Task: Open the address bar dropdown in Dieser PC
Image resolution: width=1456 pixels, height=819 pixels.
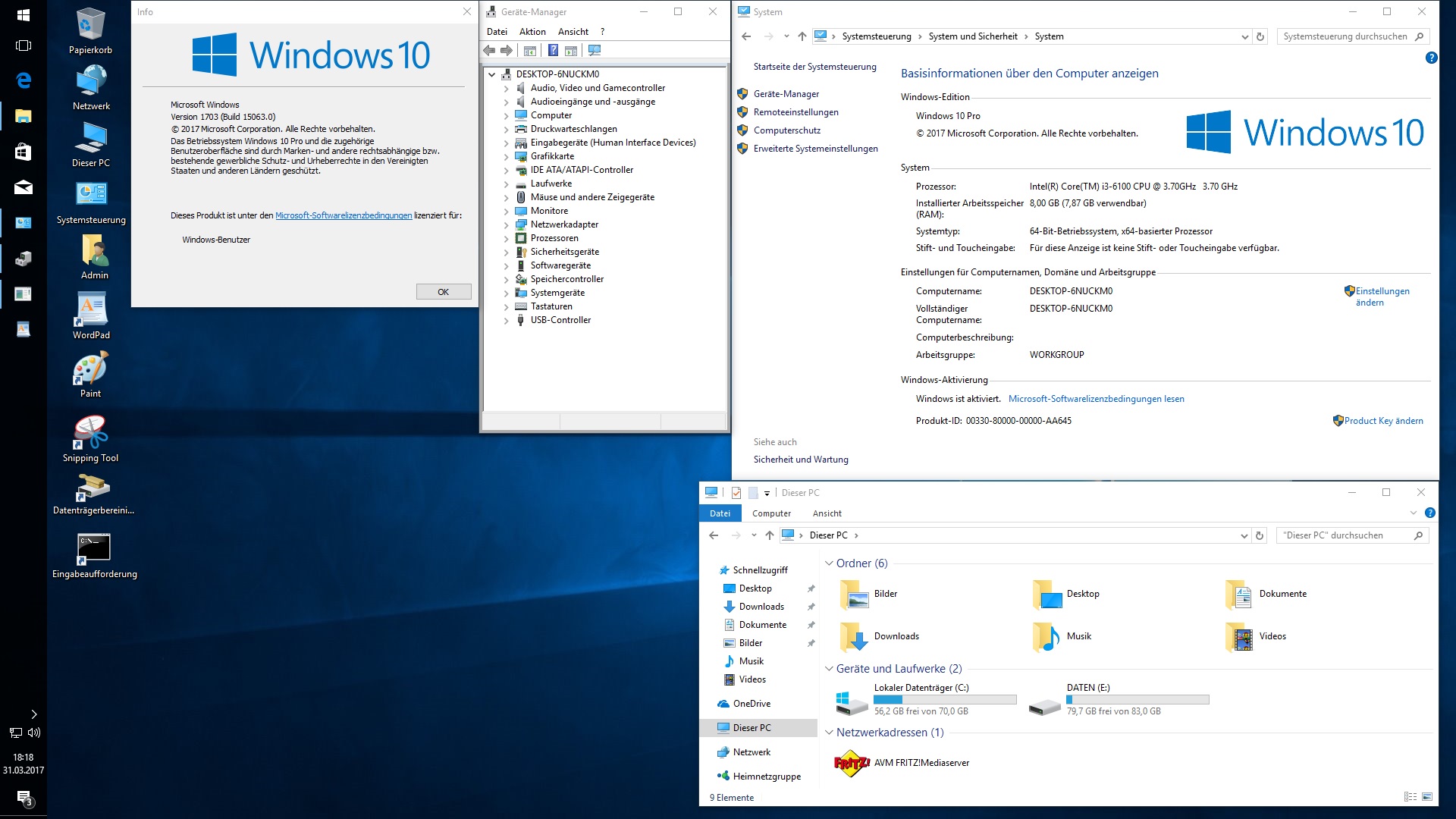Action: click(x=1244, y=535)
